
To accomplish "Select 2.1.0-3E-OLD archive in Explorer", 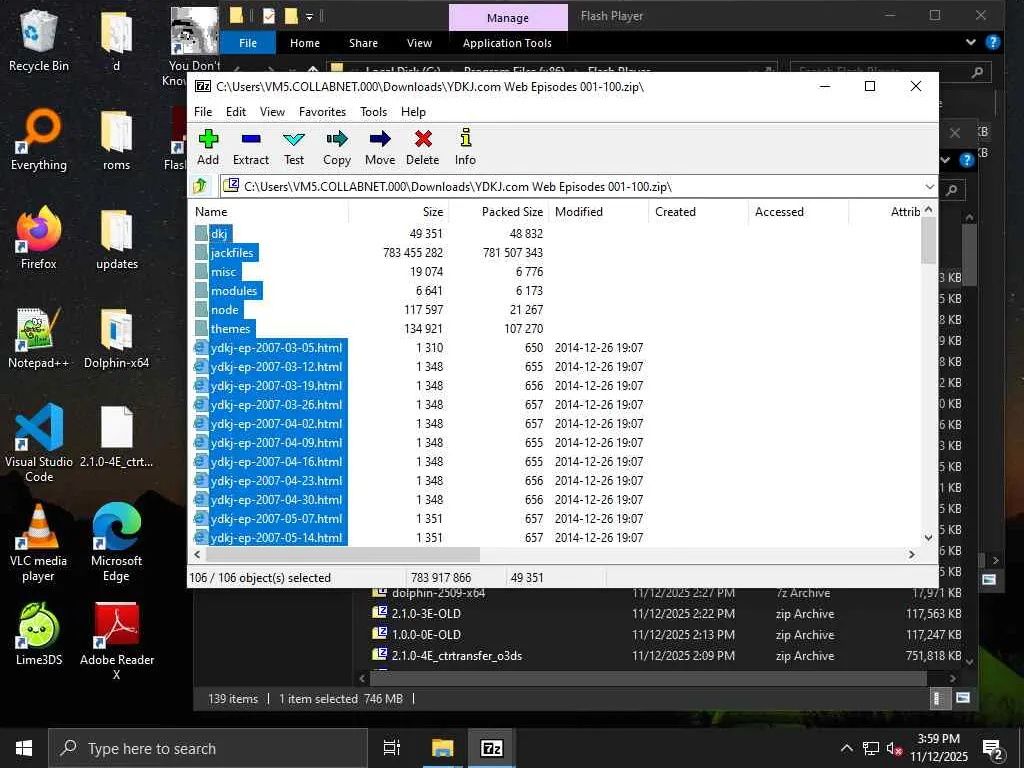I will [426, 614].
